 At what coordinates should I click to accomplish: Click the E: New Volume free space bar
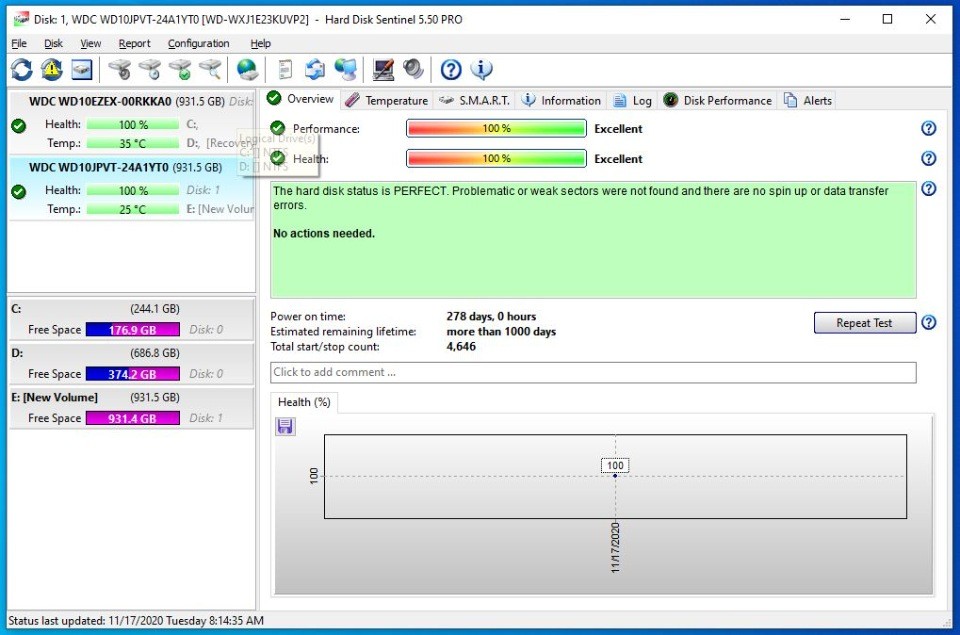coord(132,418)
